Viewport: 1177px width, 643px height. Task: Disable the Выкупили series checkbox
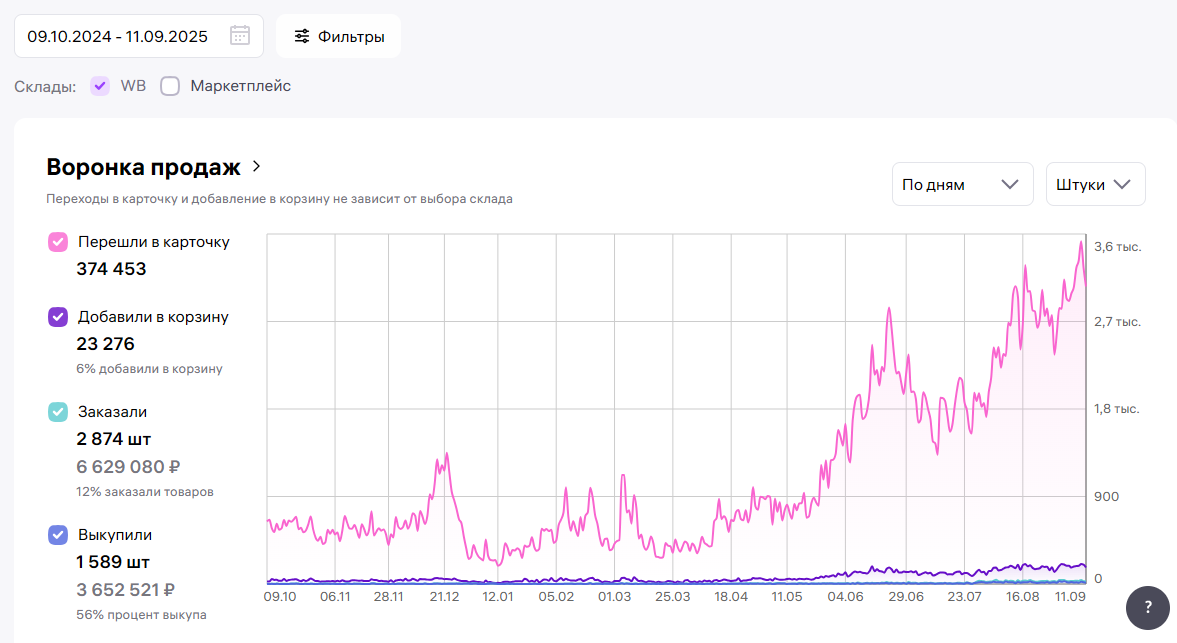[x=58, y=535]
